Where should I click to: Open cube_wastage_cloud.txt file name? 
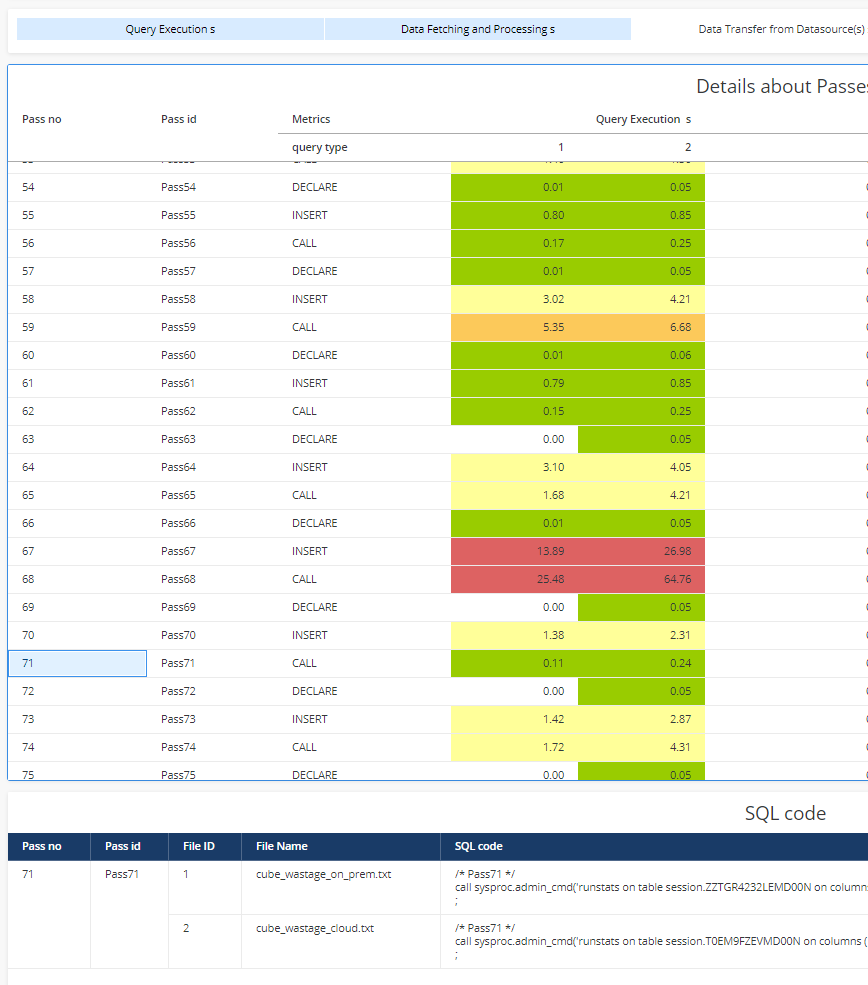tap(314, 927)
